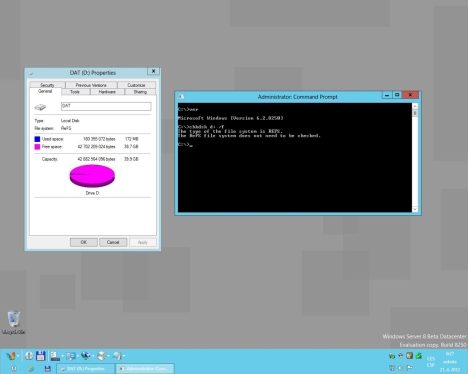Click the first tray icon with green badge
This screenshot has width=468, height=374.
coord(392,356)
